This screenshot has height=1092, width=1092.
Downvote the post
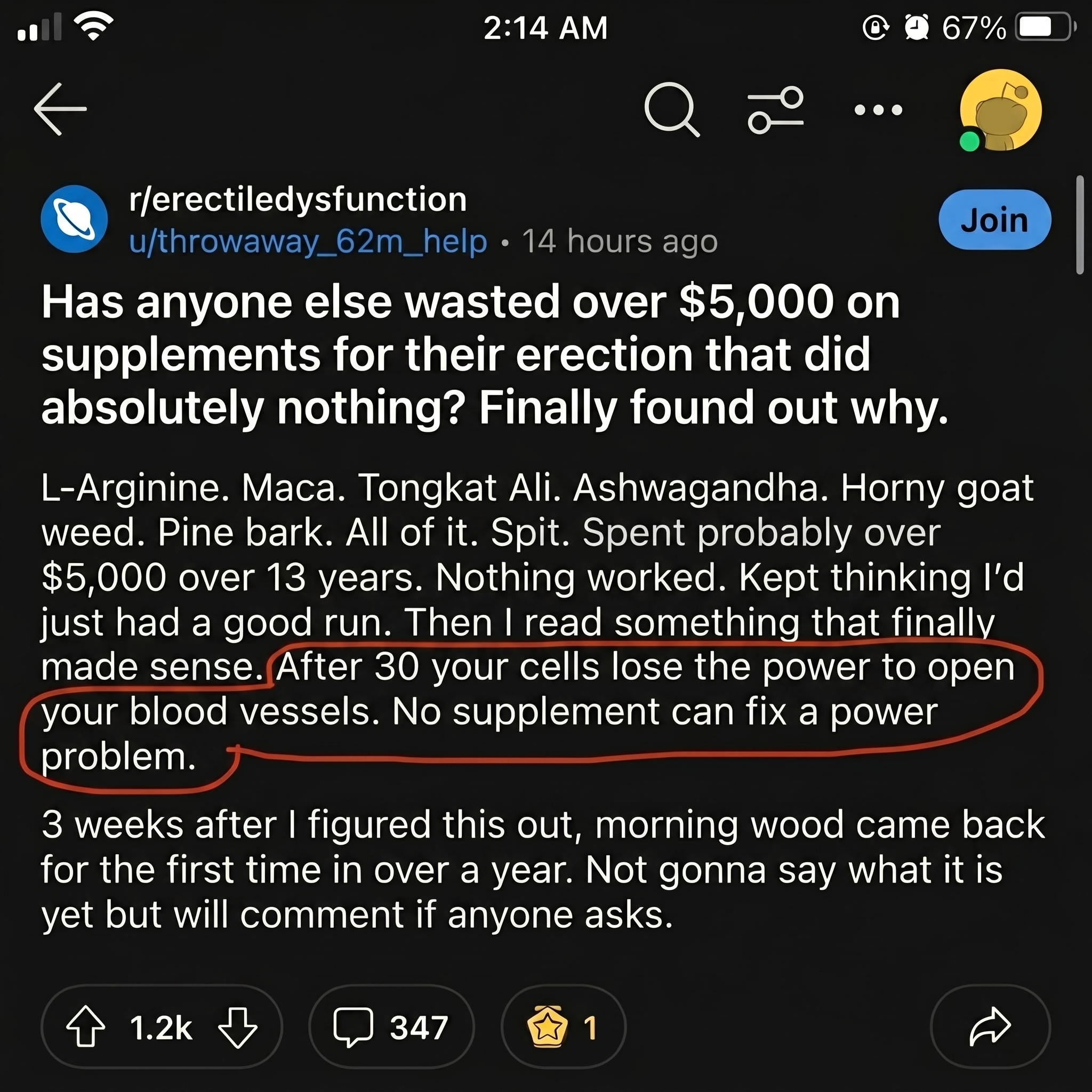click(237, 1027)
